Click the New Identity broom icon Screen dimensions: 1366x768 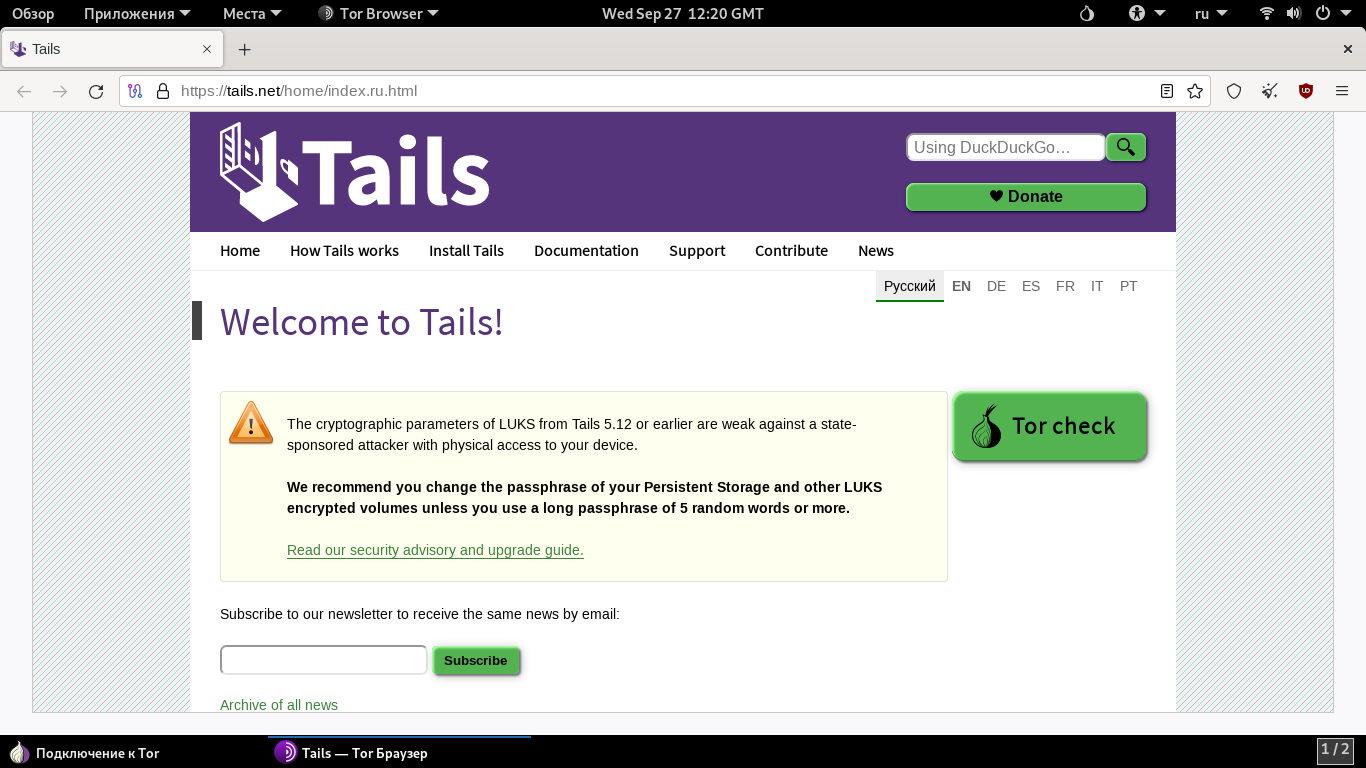click(x=1270, y=91)
